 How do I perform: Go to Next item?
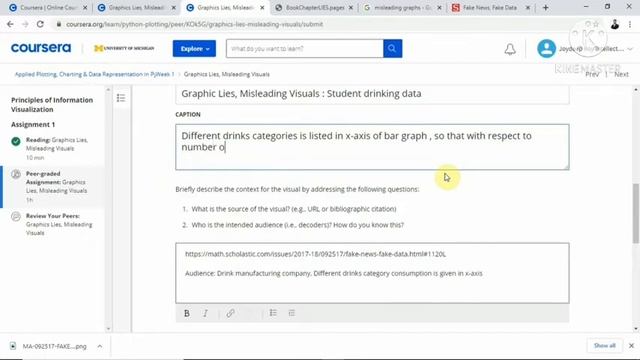coord(621,74)
